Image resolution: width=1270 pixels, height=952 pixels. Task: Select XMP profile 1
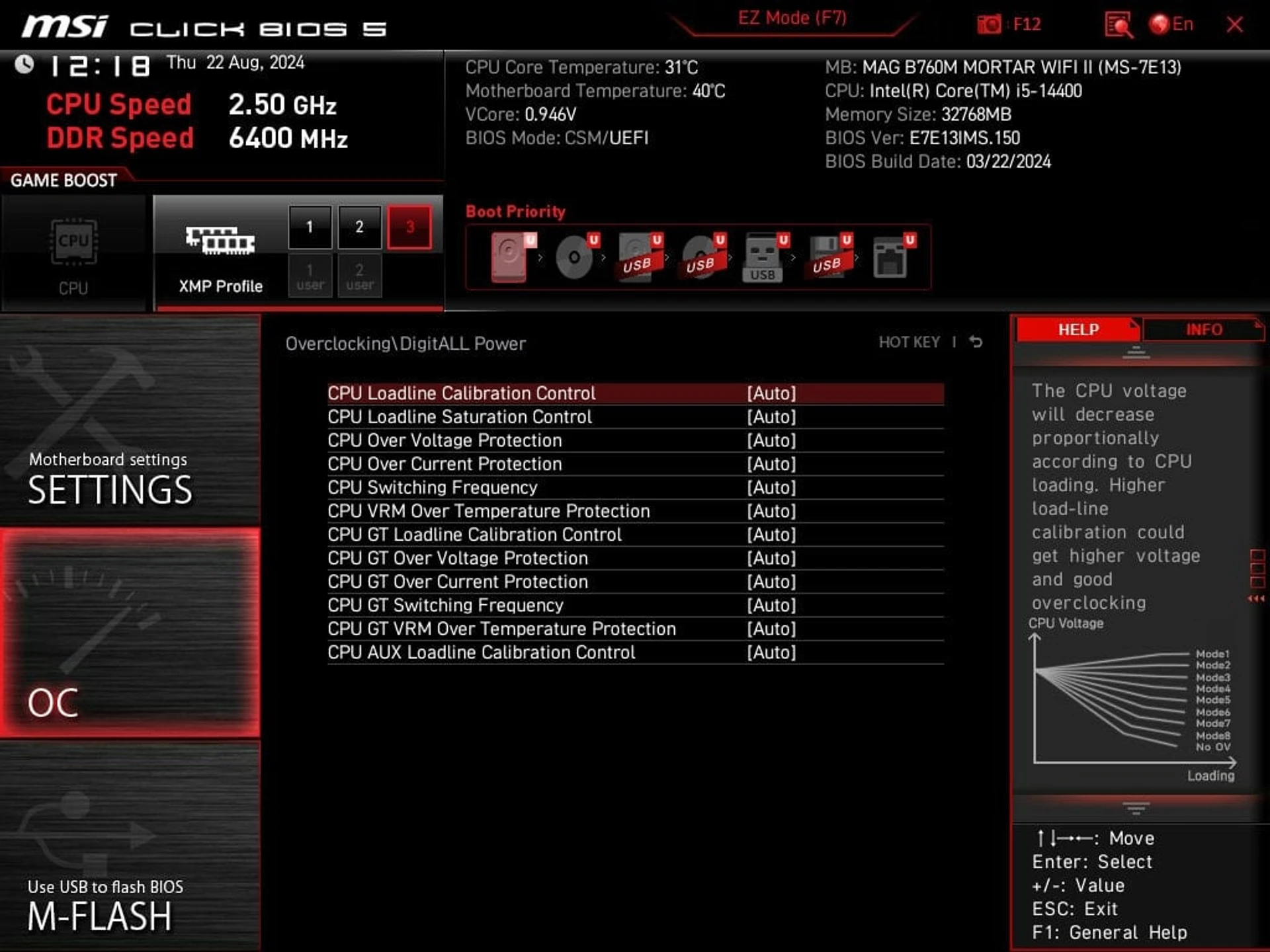pos(310,227)
